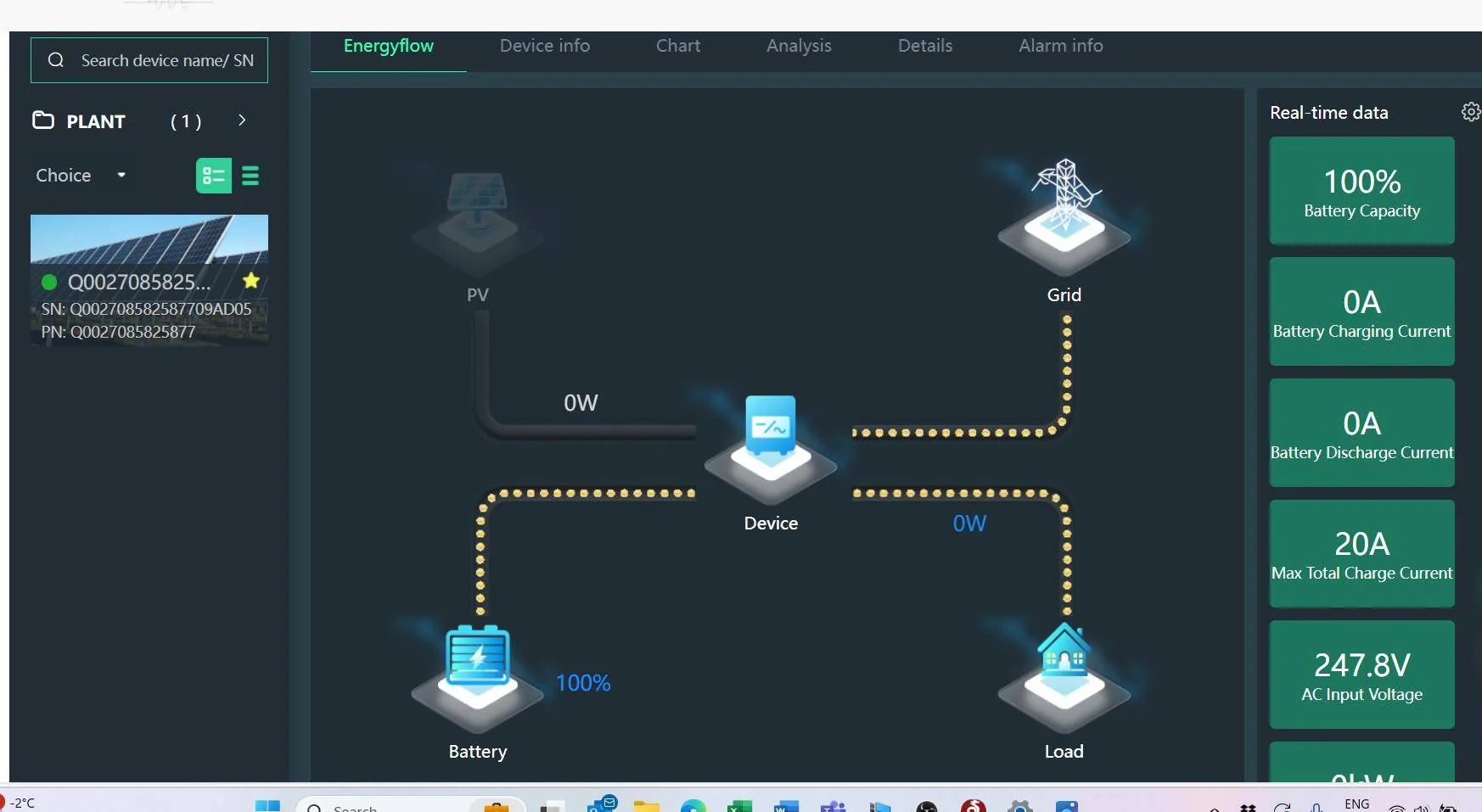Go to the Analysis tab
Screen dimensions: 1482x812
click(x=798, y=46)
